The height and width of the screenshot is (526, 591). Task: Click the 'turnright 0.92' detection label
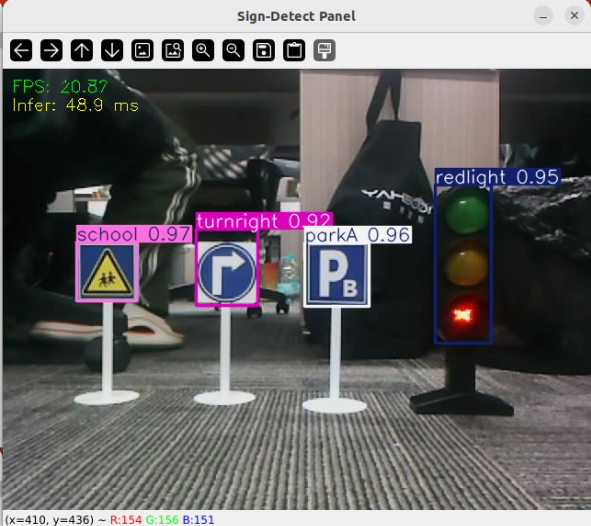point(264,221)
